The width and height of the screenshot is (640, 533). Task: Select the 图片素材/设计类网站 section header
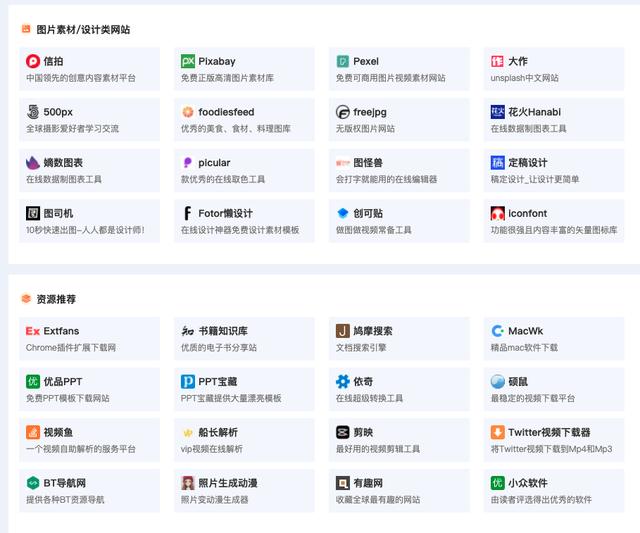tap(83, 30)
